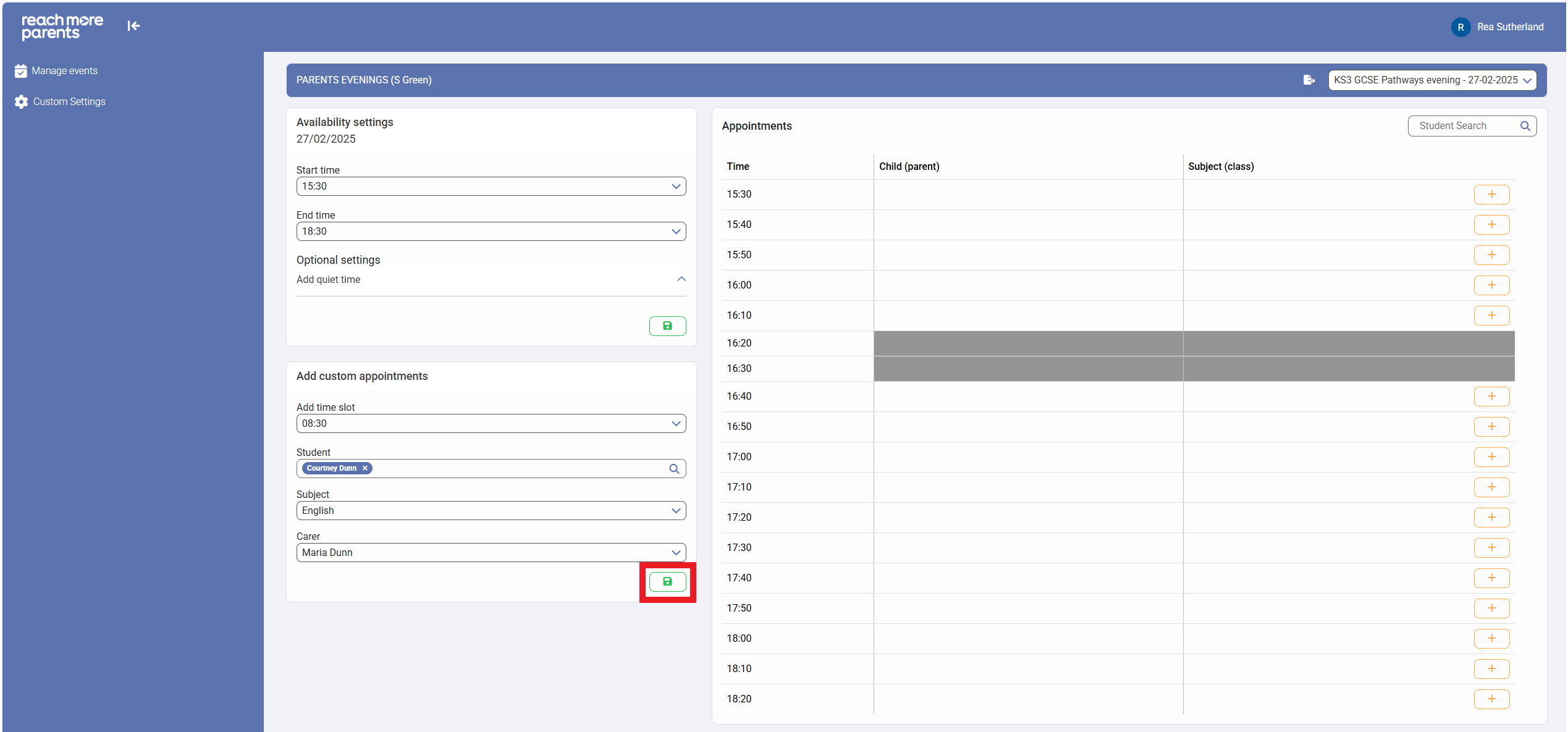Open Manage events in the sidebar

pos(64,71)
